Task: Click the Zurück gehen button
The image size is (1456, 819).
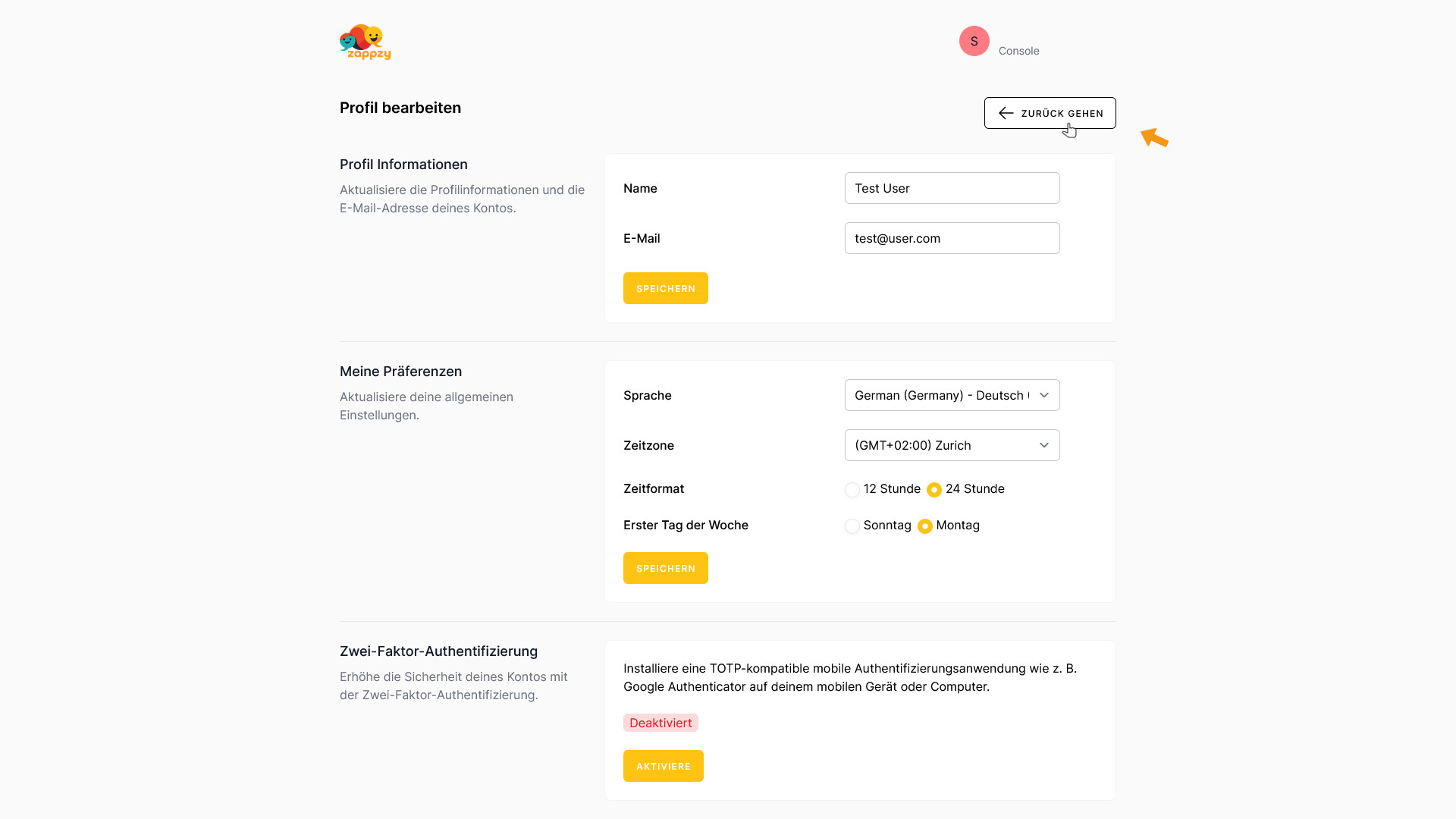Action: coord(1050,113)
